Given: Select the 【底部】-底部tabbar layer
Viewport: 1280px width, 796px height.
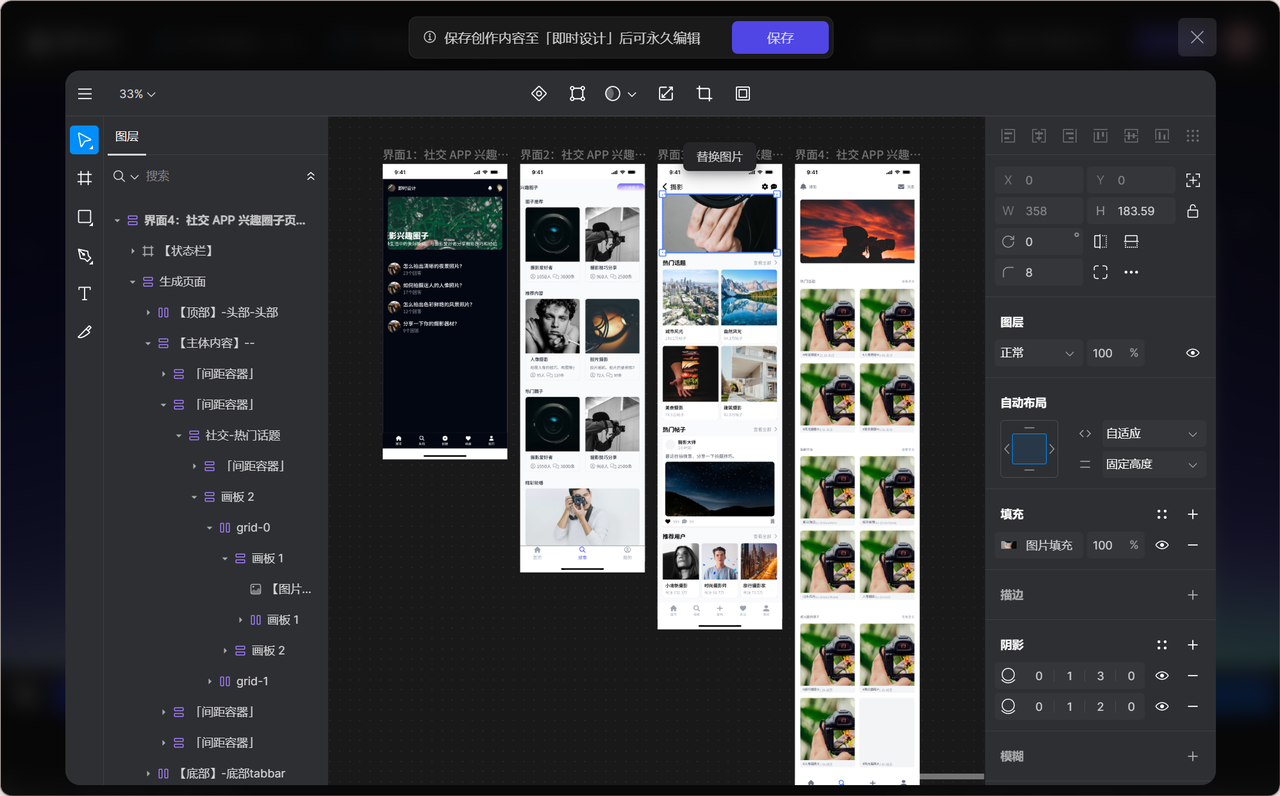Looking at the screenshot, I should (x=231, y=773).
